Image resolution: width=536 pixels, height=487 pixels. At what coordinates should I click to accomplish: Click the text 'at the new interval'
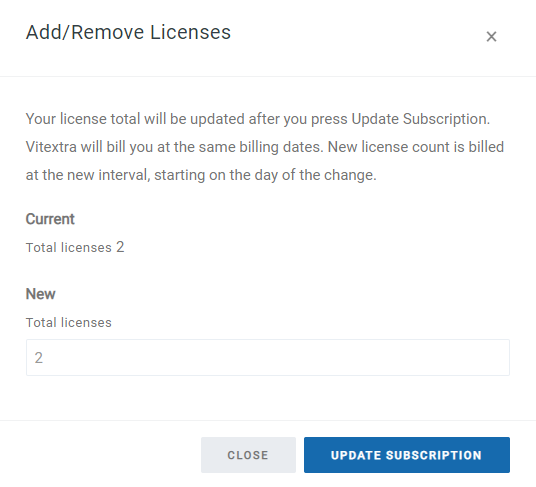[87, 175]
